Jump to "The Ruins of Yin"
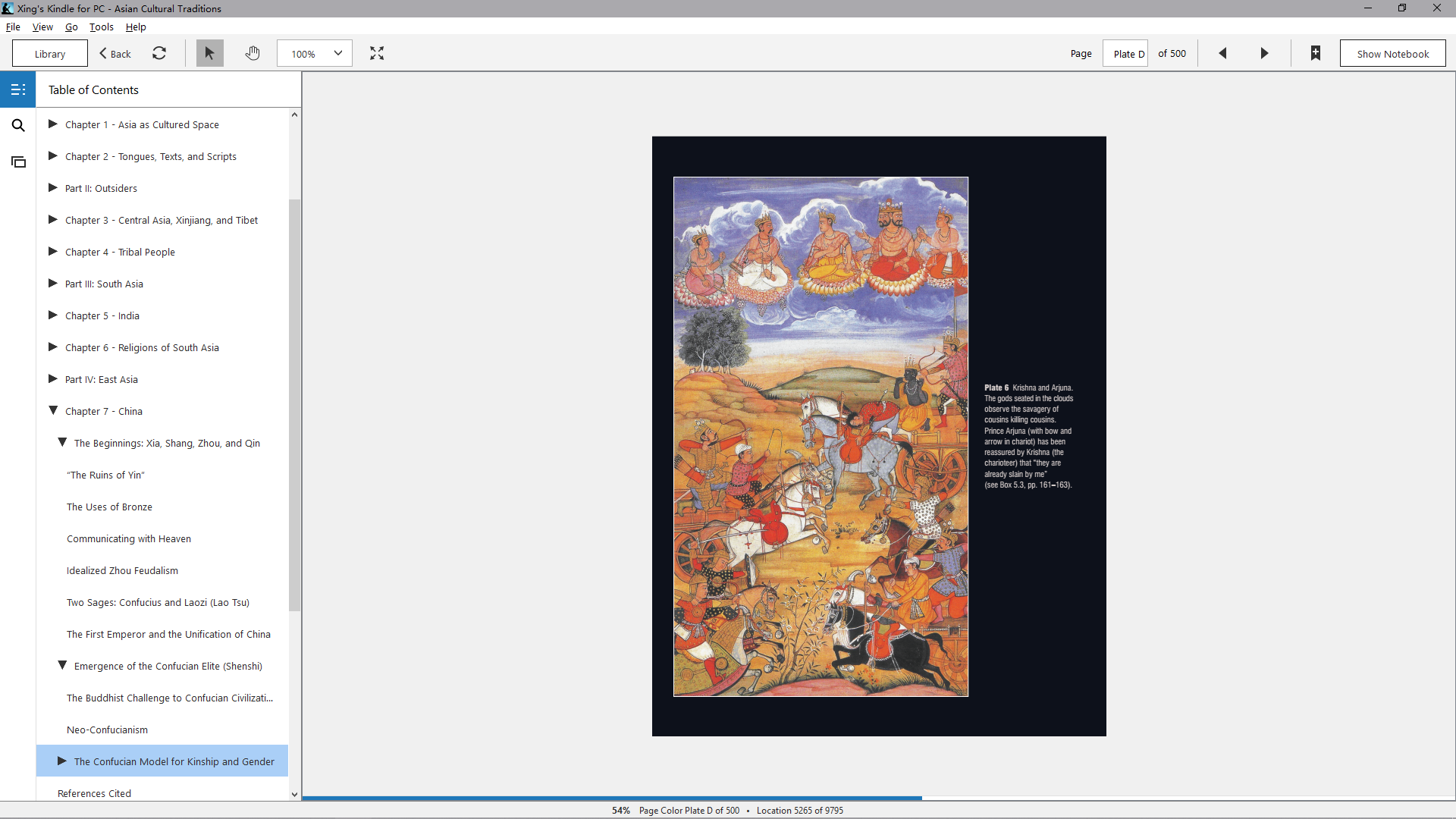 click(x=105, y=475)
